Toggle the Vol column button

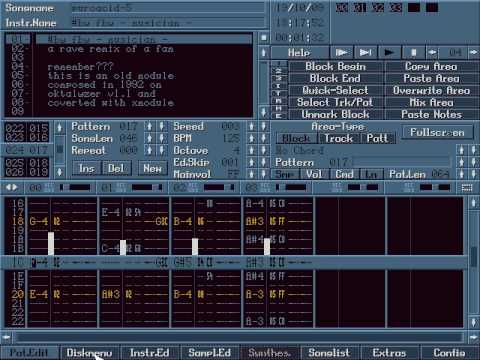pos(314,174)
